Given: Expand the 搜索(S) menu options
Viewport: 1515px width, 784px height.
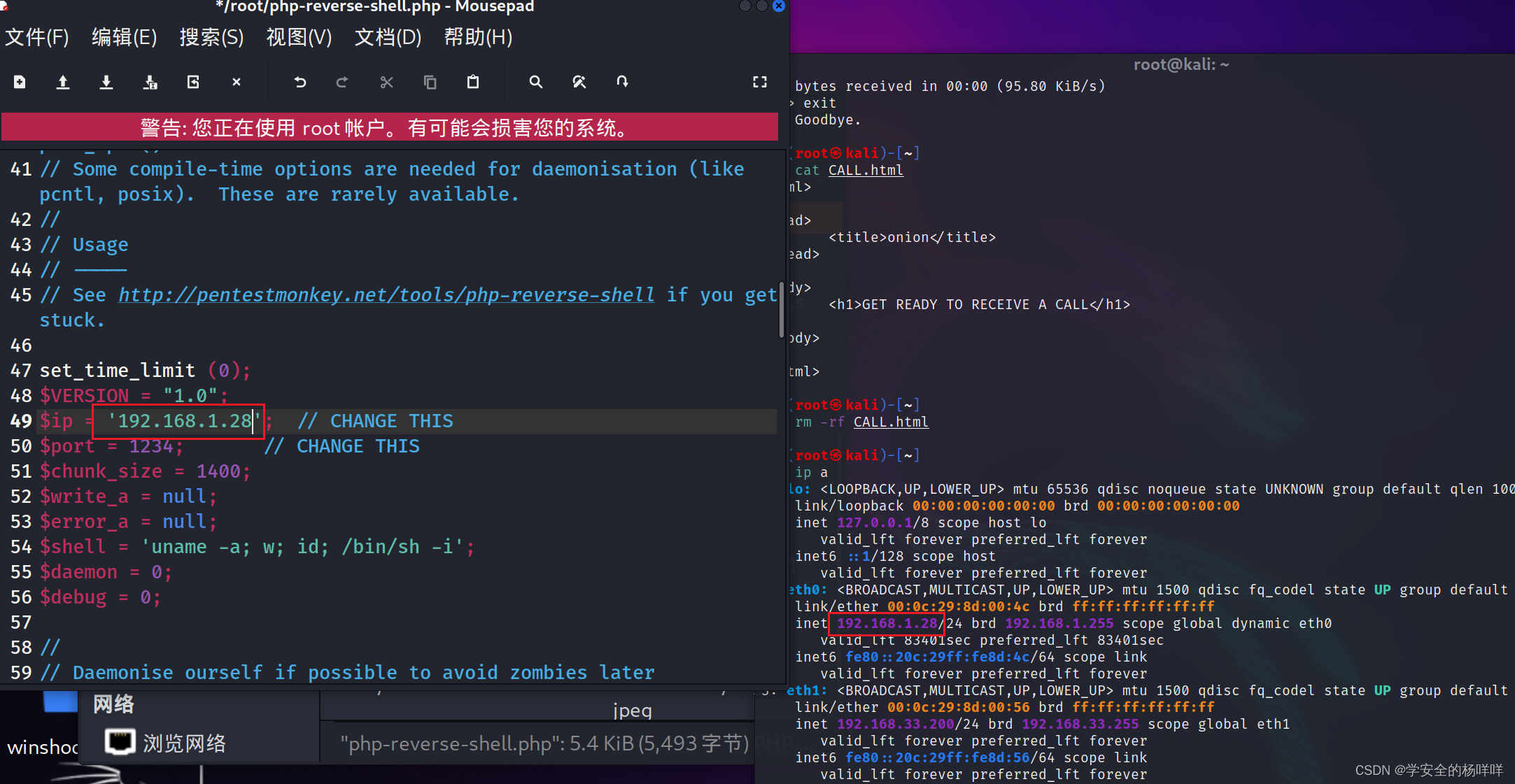Looking at the screenshot, I should click(211, 37).
